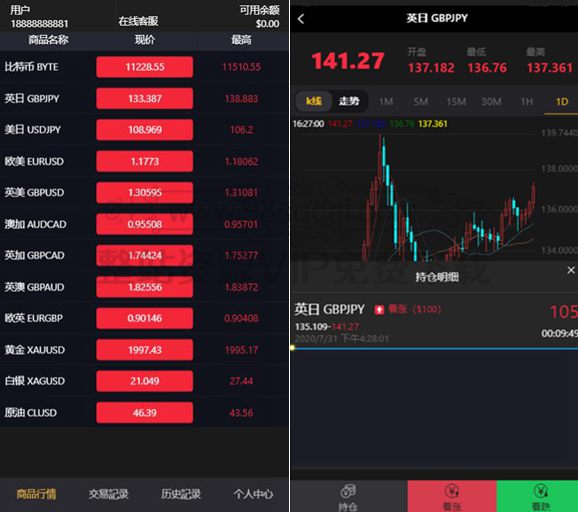Screen dimensions: 578x512
Task: Click the red up-arrow icon beside 看涨
Action: [x=379, y=310]
